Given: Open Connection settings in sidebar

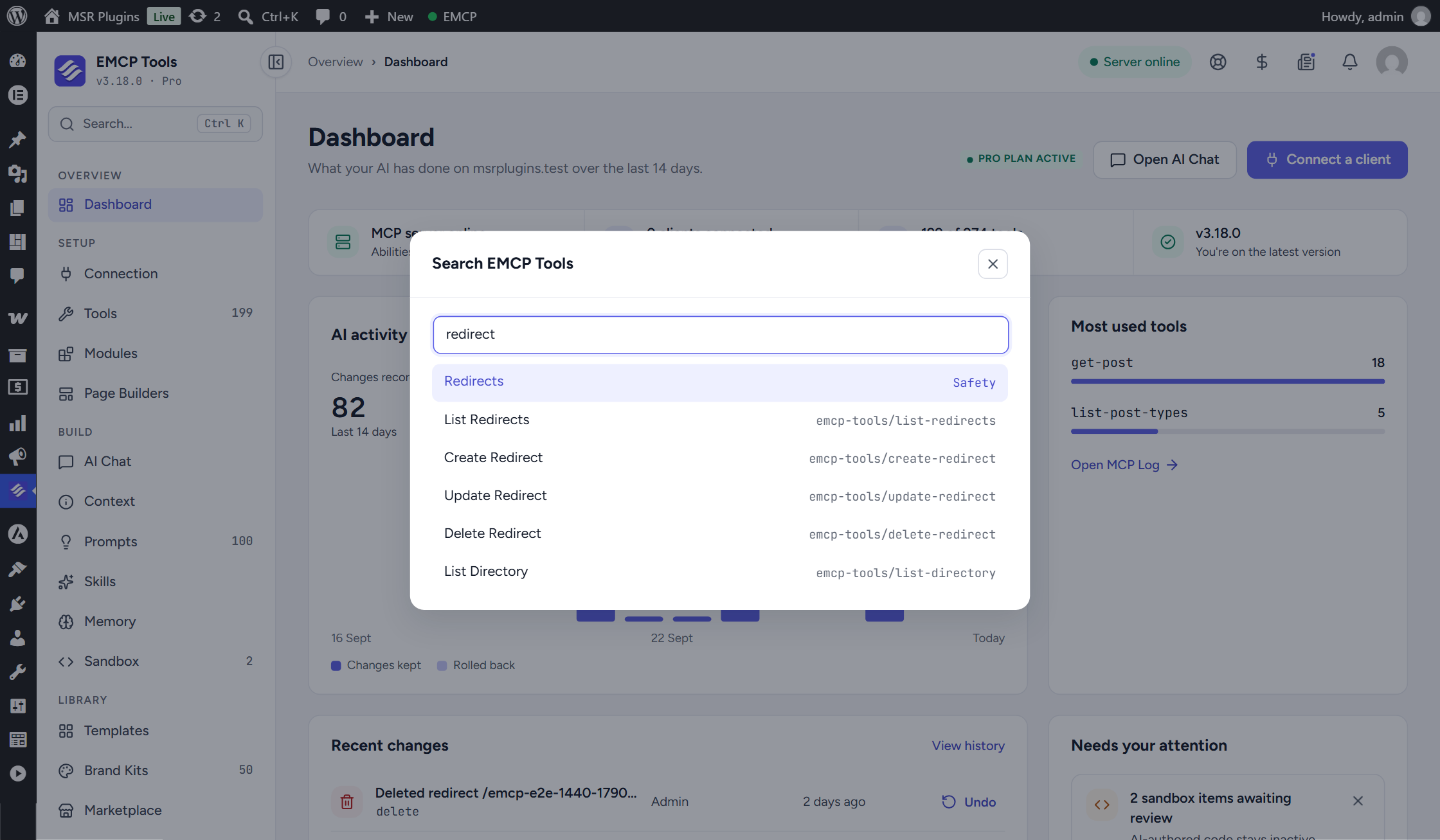Looking at the screenshot, I should (156, 274).
